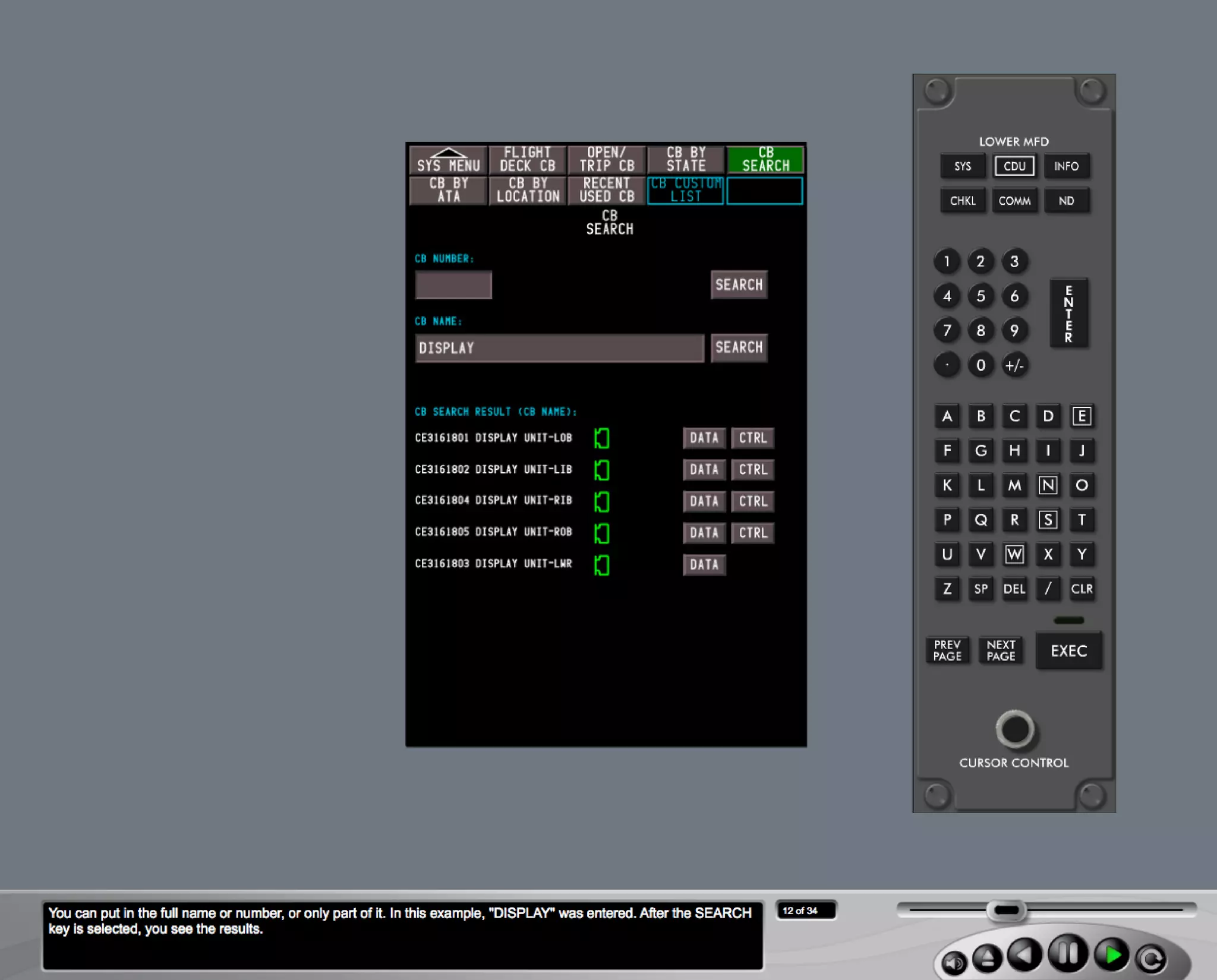This screenshot has width=1217, height=980.
Task: Click the ND key
Action: [x=1066, y=201]
